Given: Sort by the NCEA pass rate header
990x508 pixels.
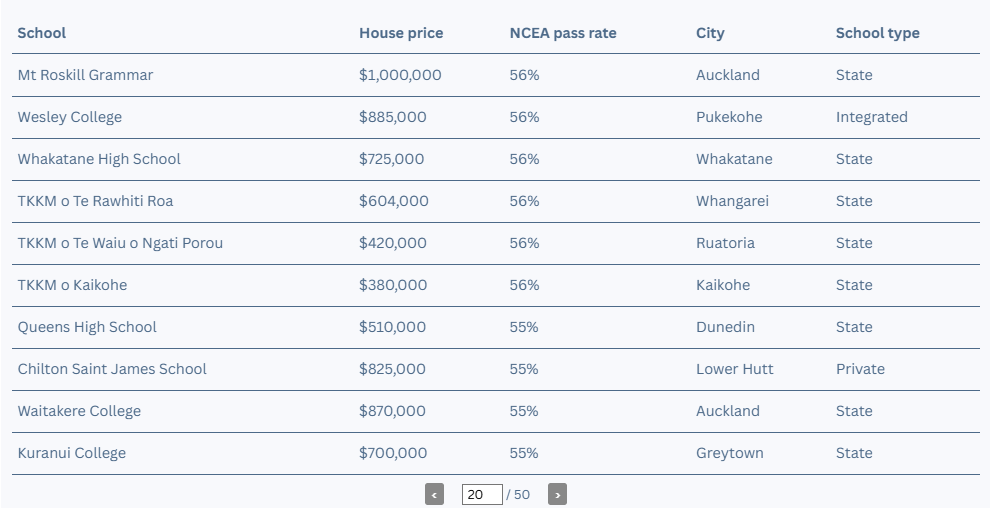Looking at the screenshot, I should click(x=563, y=33).
